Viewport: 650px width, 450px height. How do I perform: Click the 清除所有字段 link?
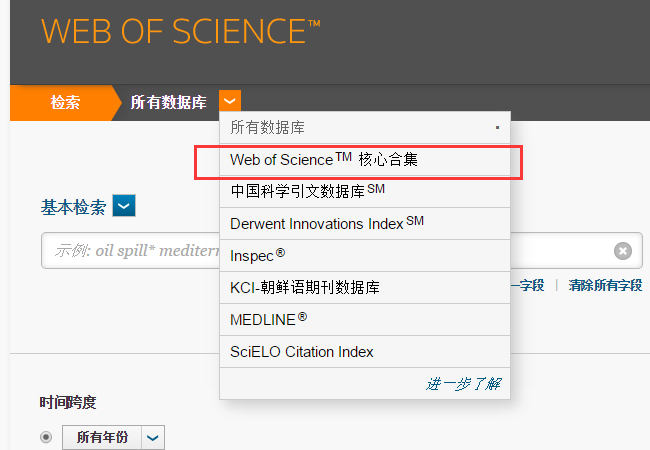(x=605, y=285)
